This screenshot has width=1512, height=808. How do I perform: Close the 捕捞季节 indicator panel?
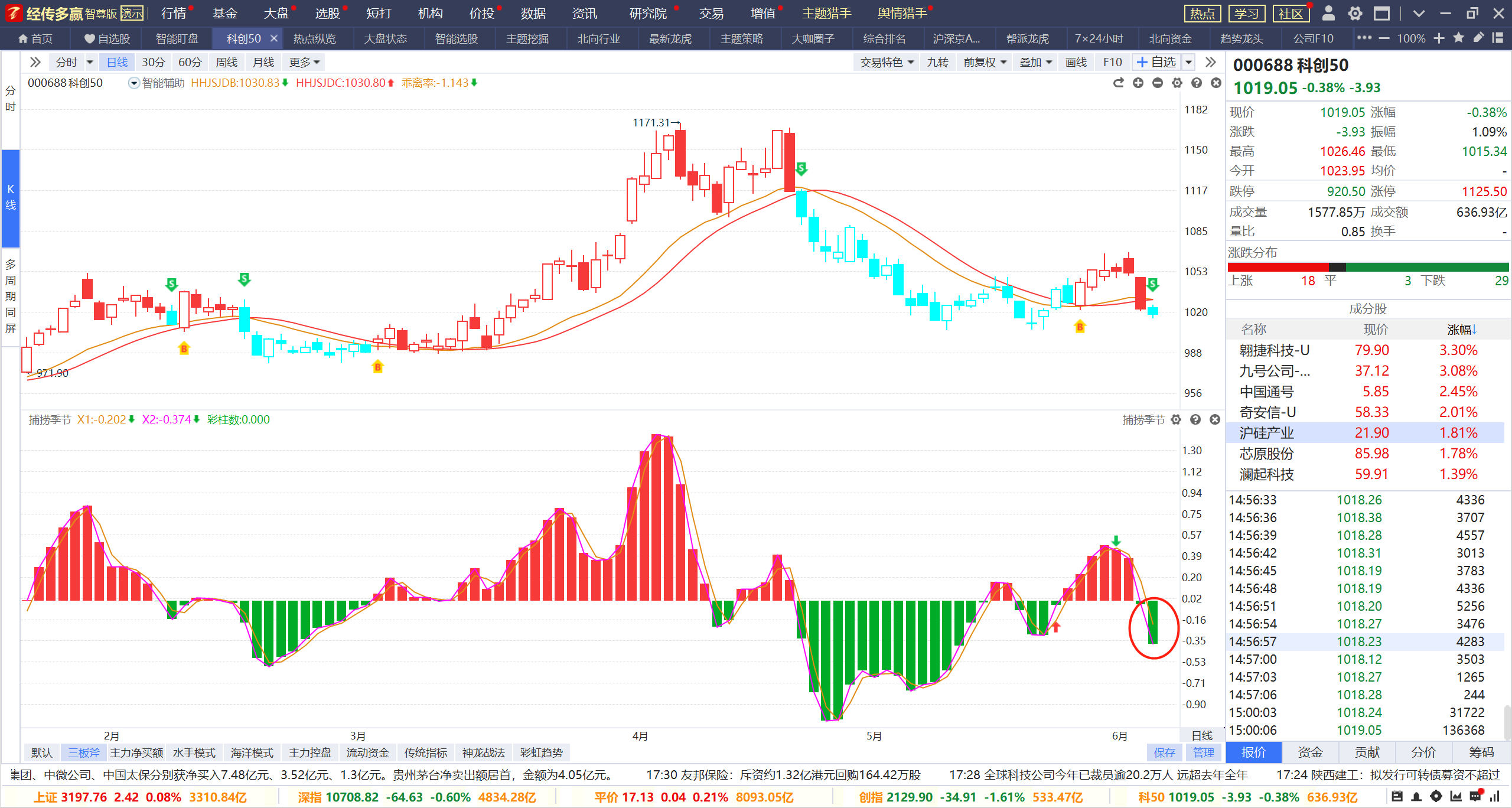pos(1215,419)
